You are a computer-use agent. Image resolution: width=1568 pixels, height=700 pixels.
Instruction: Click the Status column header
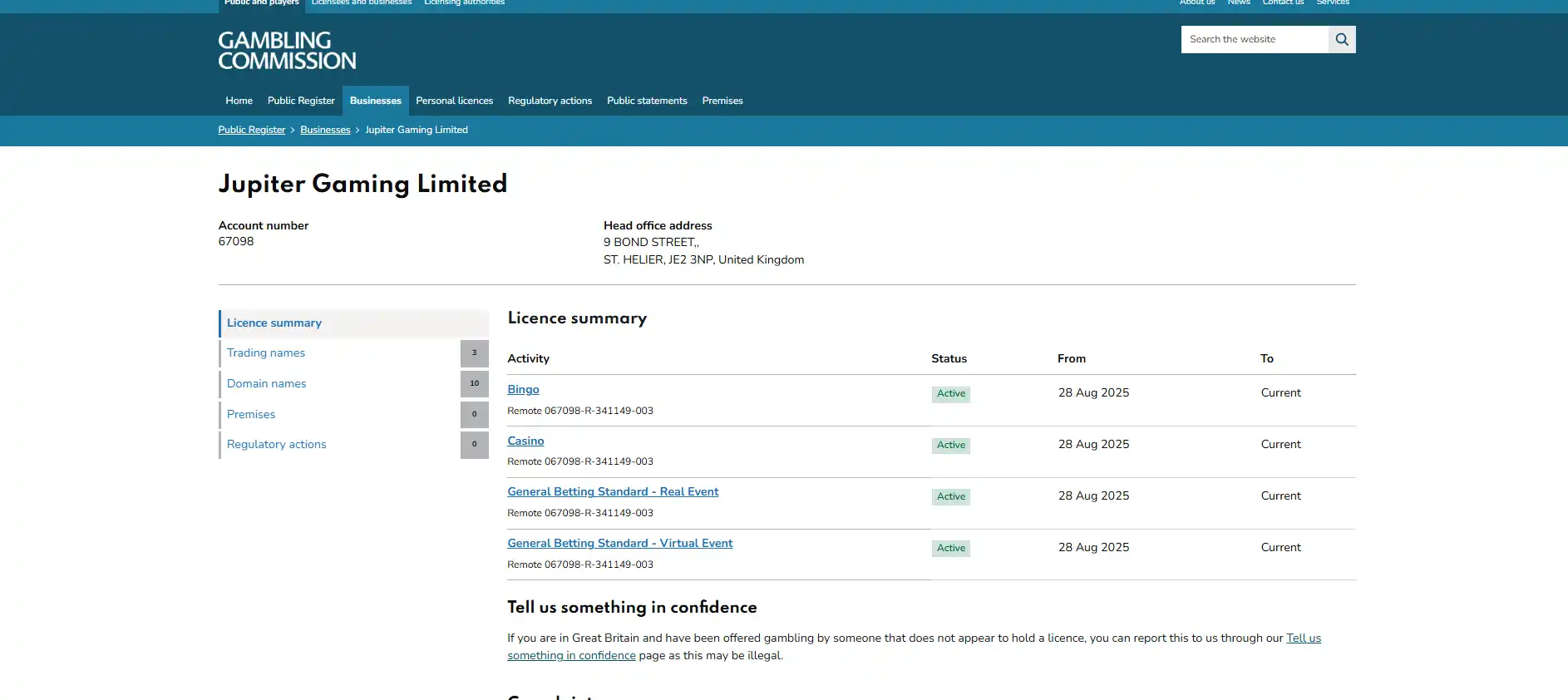(949, 358)
